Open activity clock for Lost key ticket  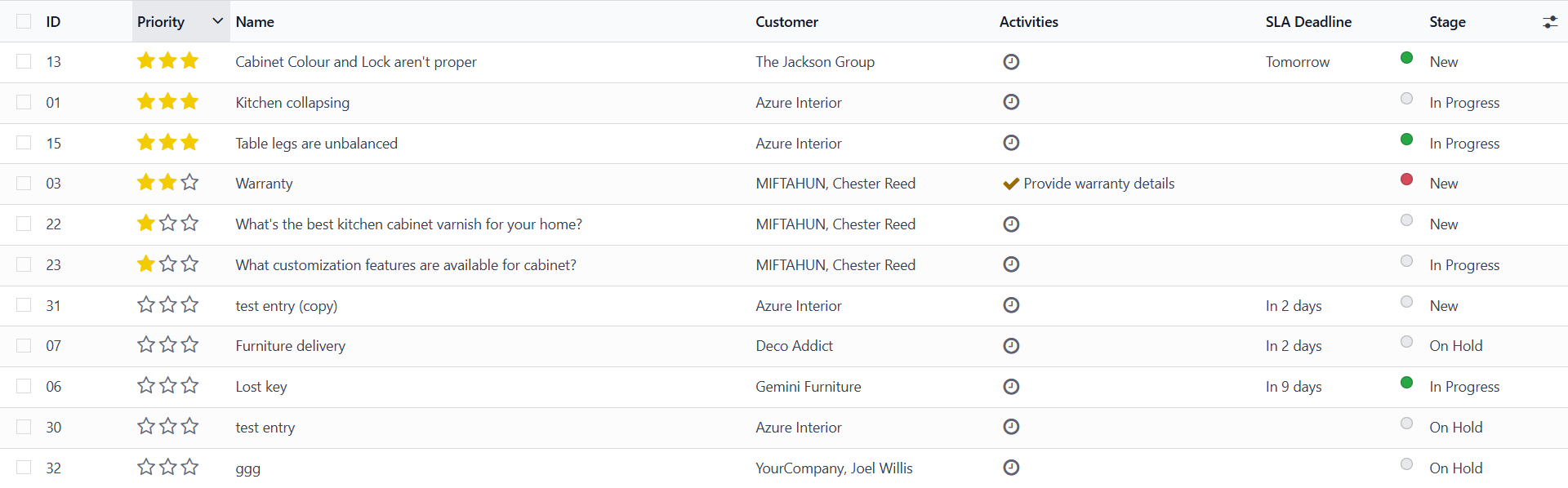point(1011,386)
